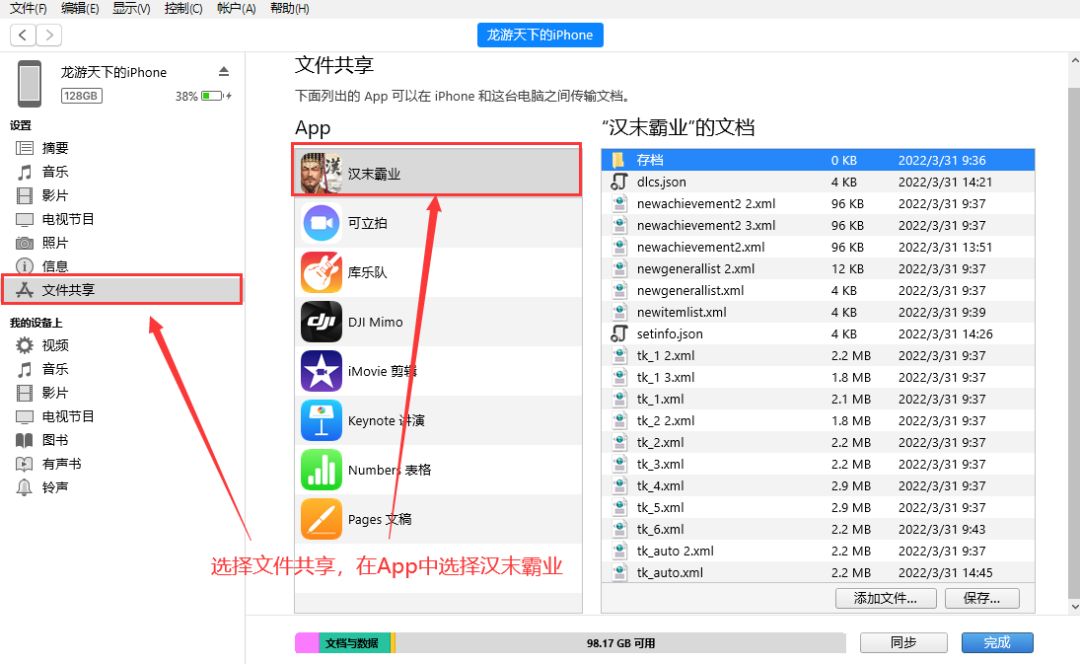
Task: Select setinfo.json file
Action: click(818, 333)
